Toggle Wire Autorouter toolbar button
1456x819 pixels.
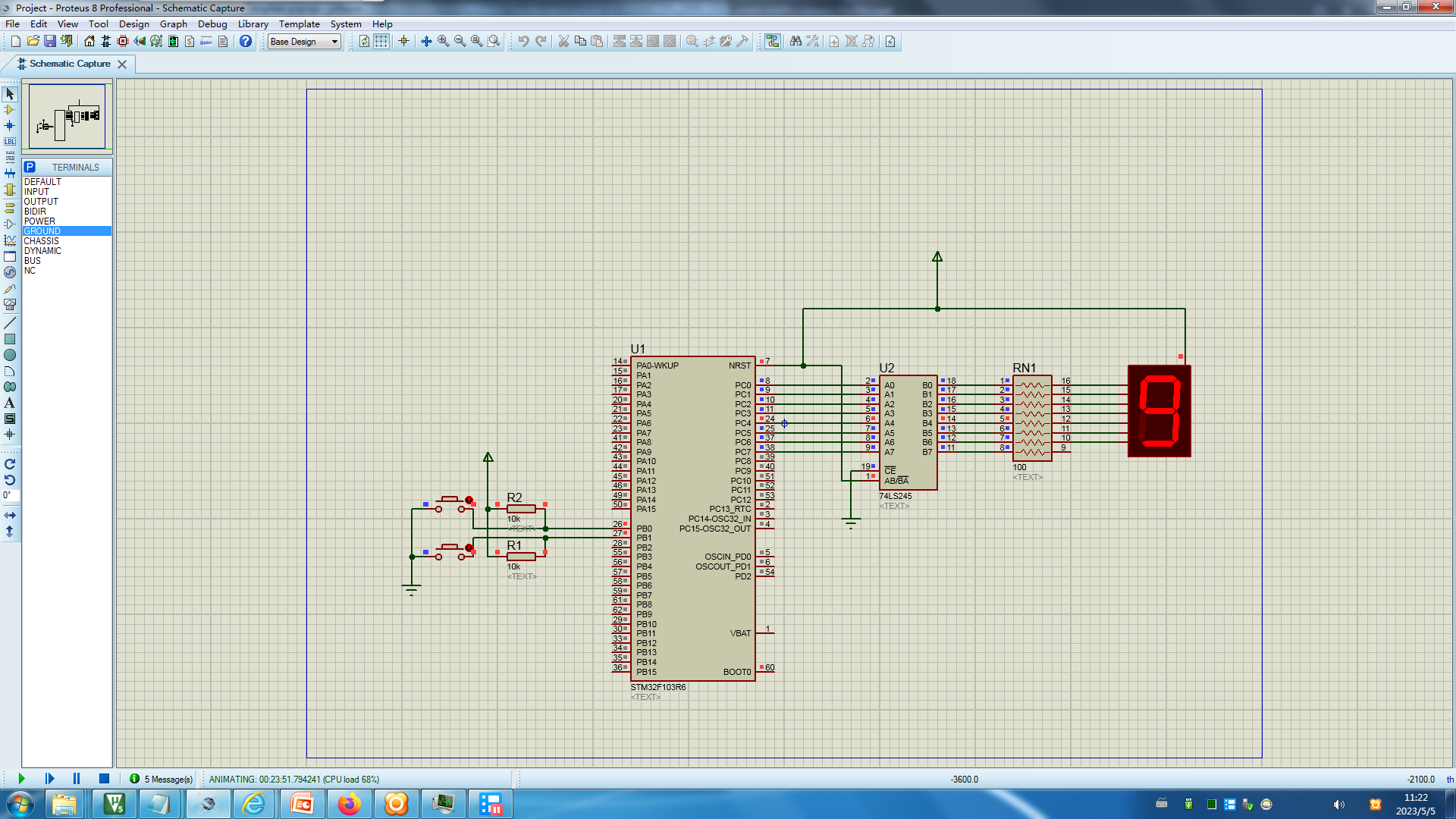(772, 42)
